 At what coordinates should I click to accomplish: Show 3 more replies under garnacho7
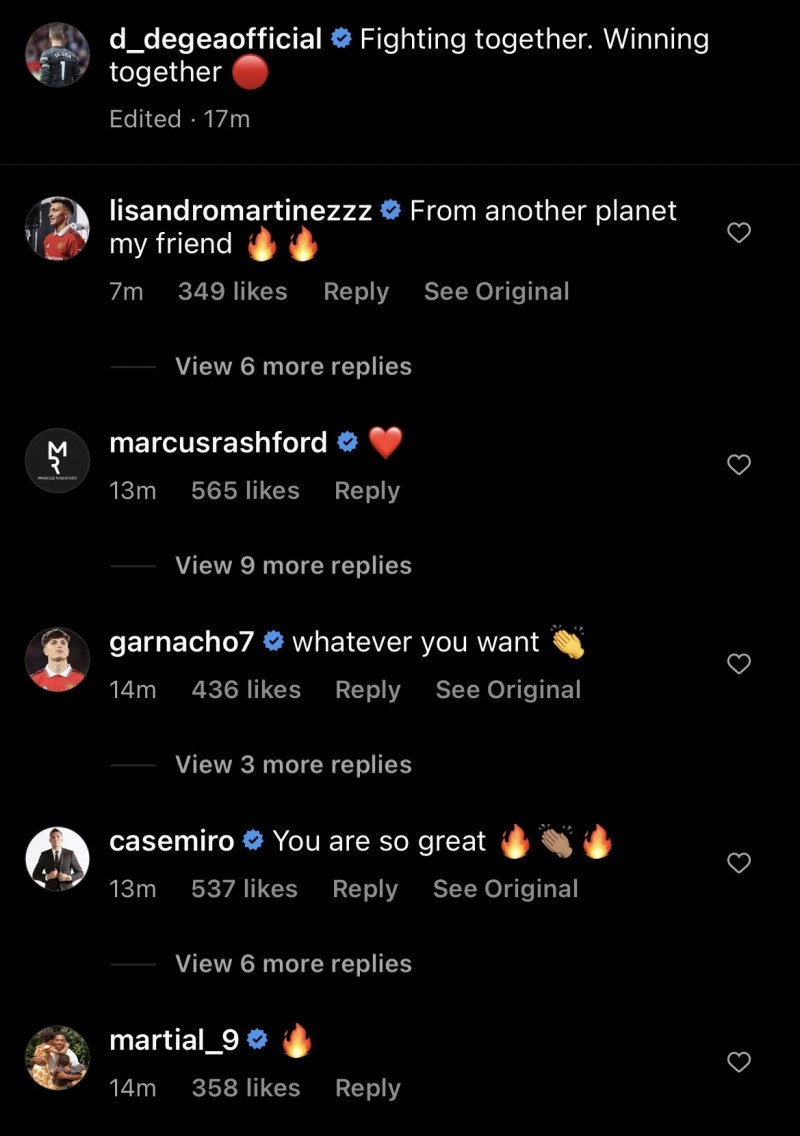(x=293, y=764)
